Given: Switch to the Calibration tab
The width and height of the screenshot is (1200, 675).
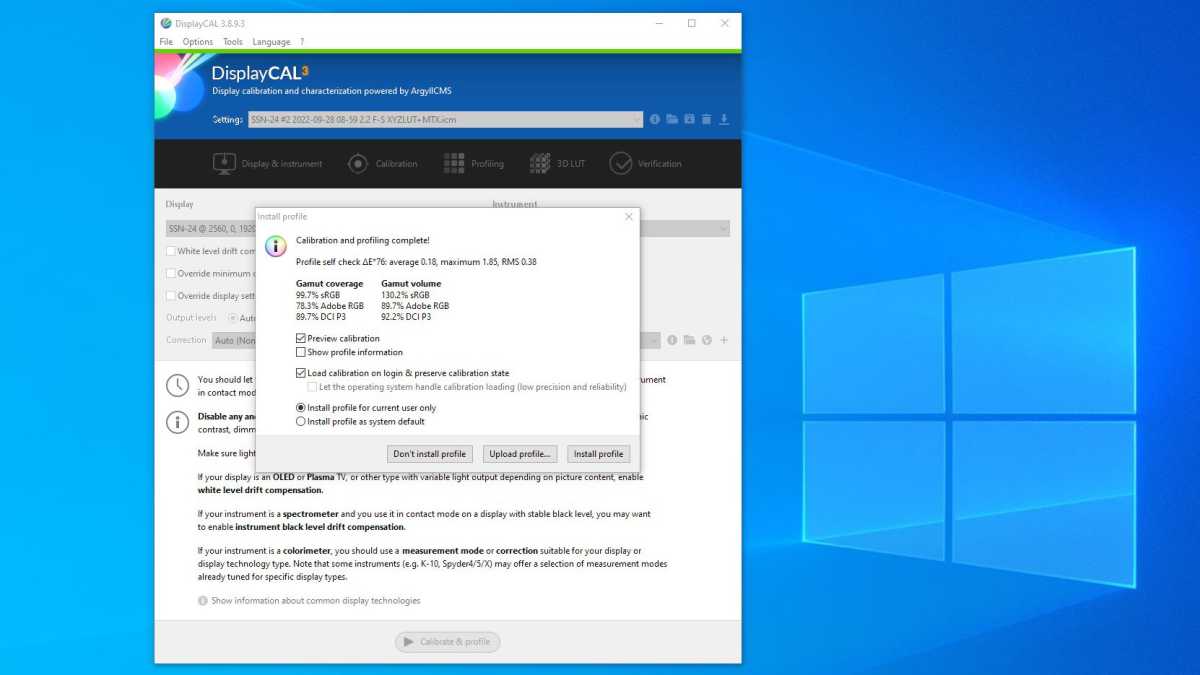Looking at the screenshot, I should click(x=382, y=163).
